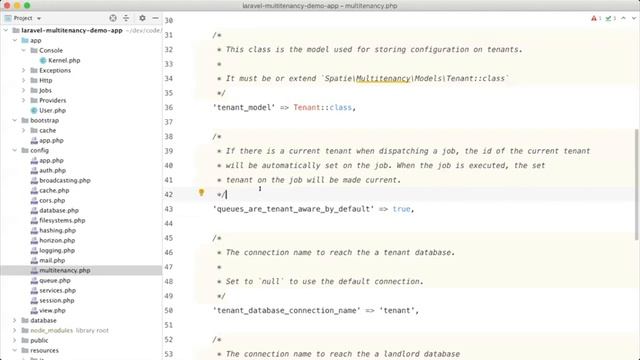
Task: Open filesystems.php file
Action: coord(62,220)
